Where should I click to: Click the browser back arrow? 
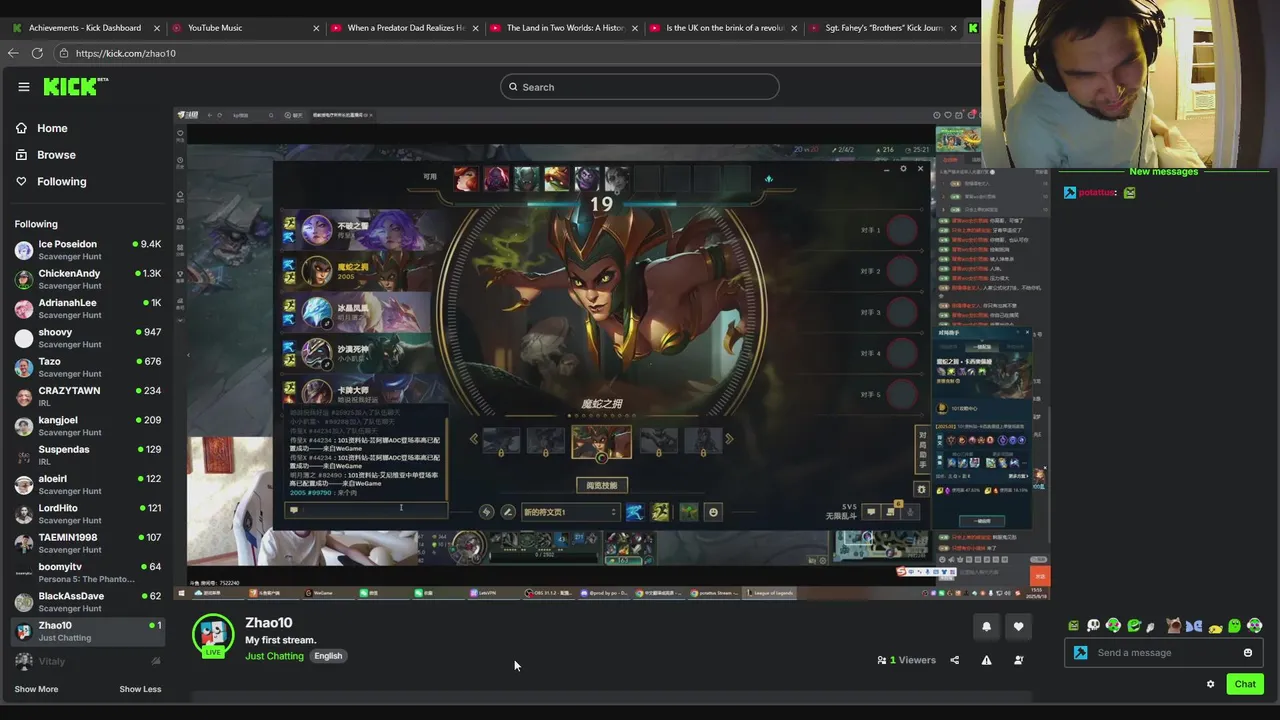pyautogui.click(x=13, y=53)
